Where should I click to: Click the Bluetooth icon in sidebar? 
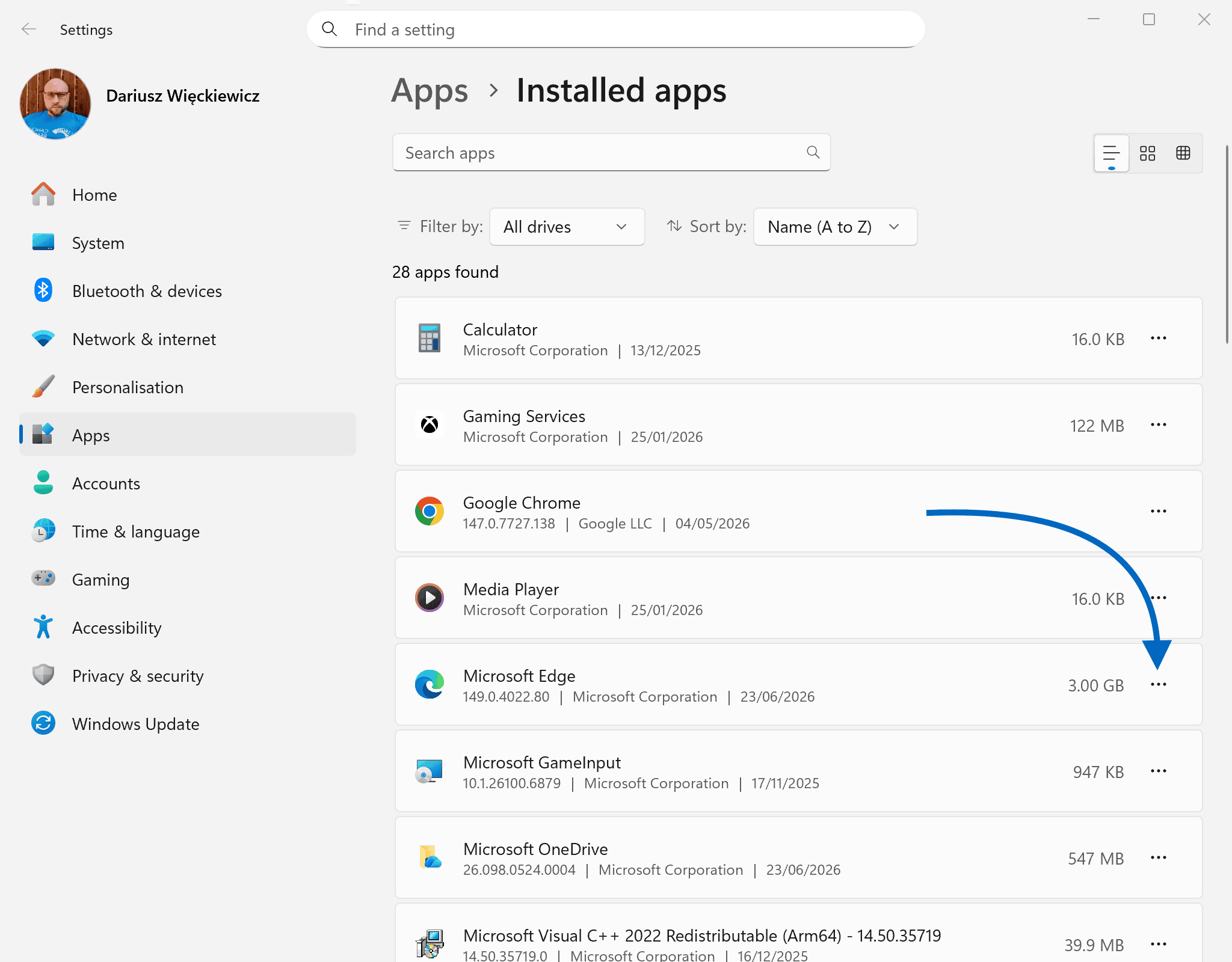tap(43, 290)
